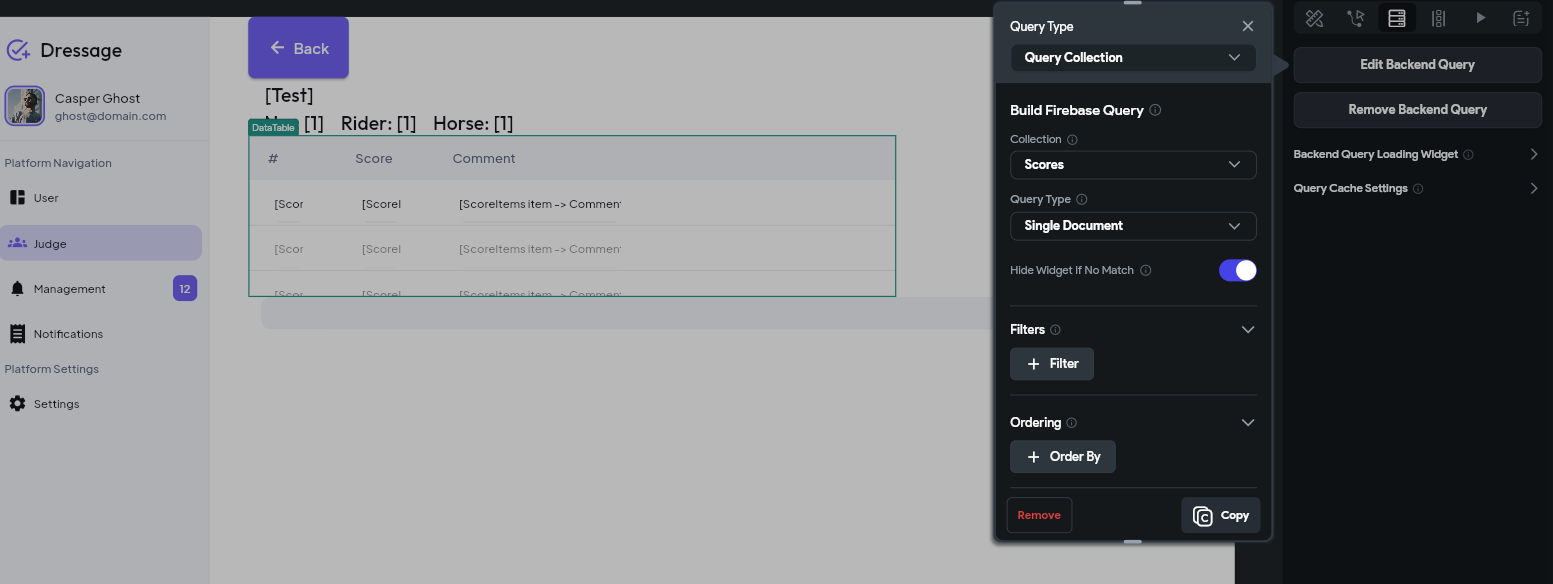Image resolution: width=1553 pixels, height=584 pixels.
Task: Toggle Hide Widget If No Match
Action: [1237, 270]
